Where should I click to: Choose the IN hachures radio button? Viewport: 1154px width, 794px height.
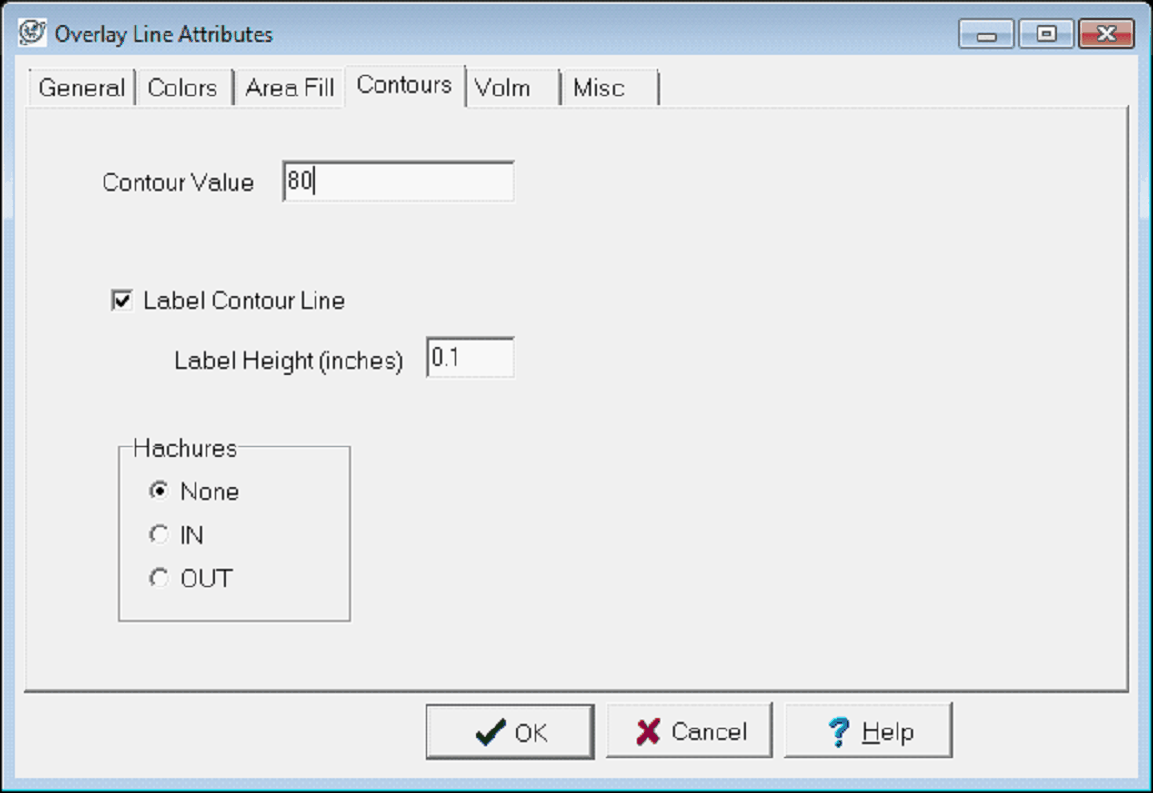159,535
